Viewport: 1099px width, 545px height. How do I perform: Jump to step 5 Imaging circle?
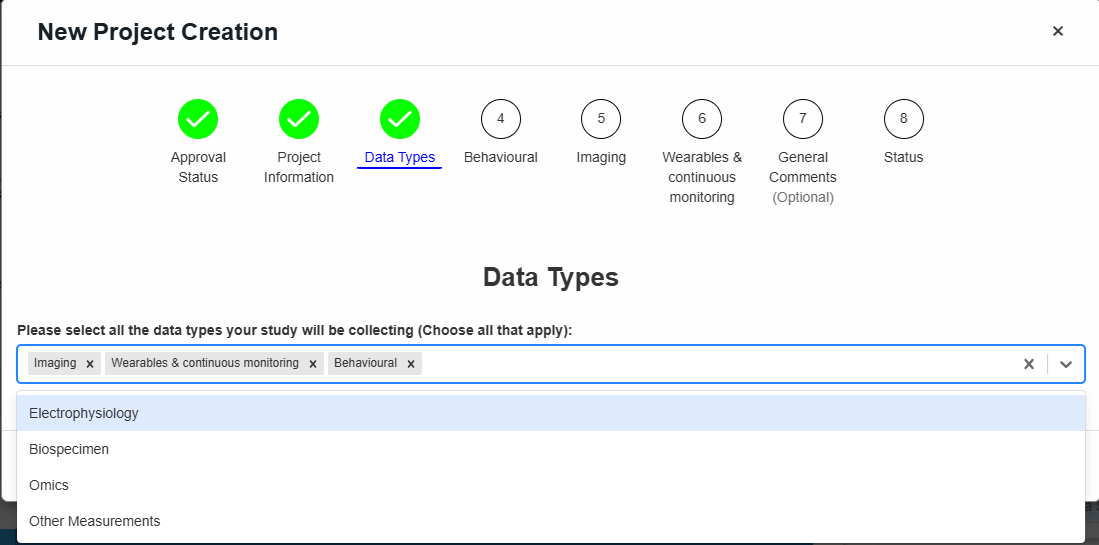601,119
